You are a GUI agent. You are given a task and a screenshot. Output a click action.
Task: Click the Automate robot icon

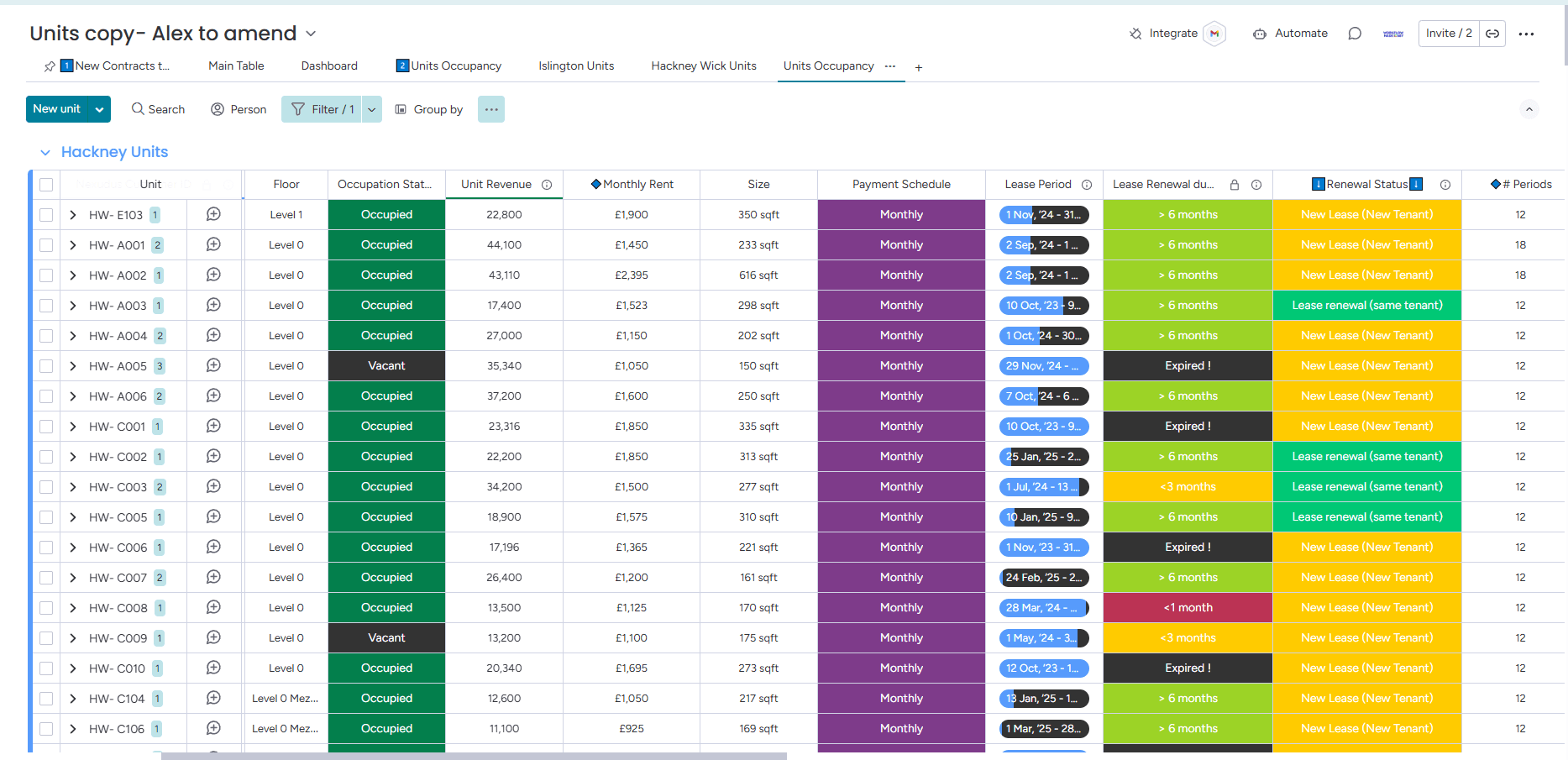[x=1260, y=34]
